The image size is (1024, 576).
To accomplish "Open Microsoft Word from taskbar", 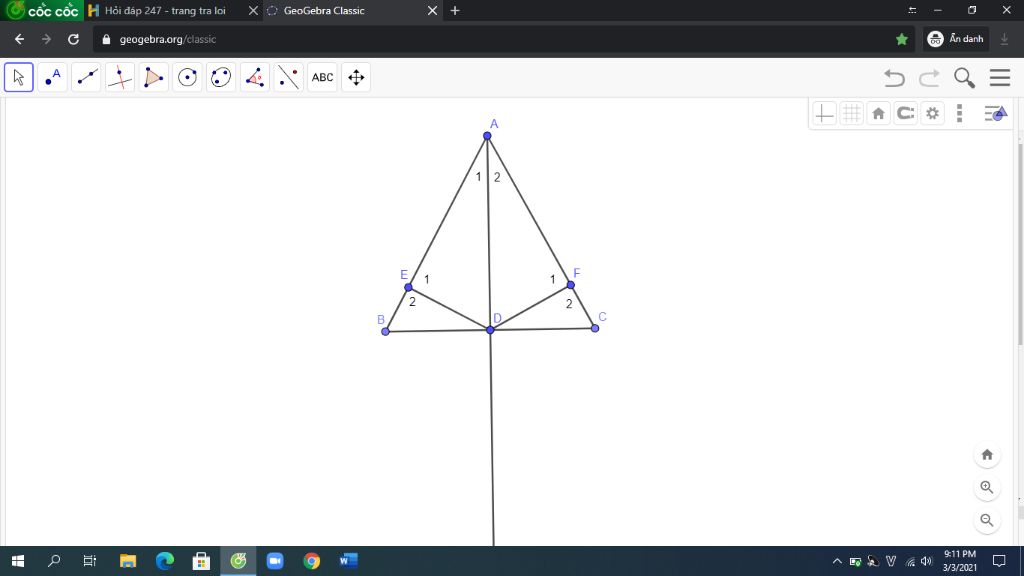I will [x=348, y=561].
